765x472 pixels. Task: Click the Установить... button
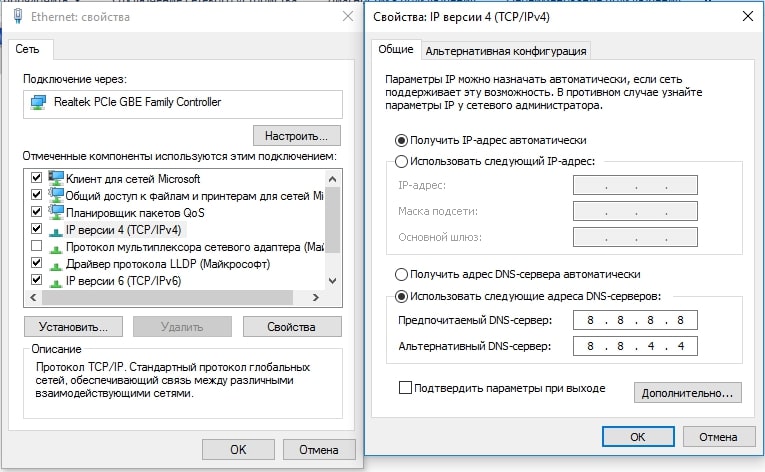73,327
